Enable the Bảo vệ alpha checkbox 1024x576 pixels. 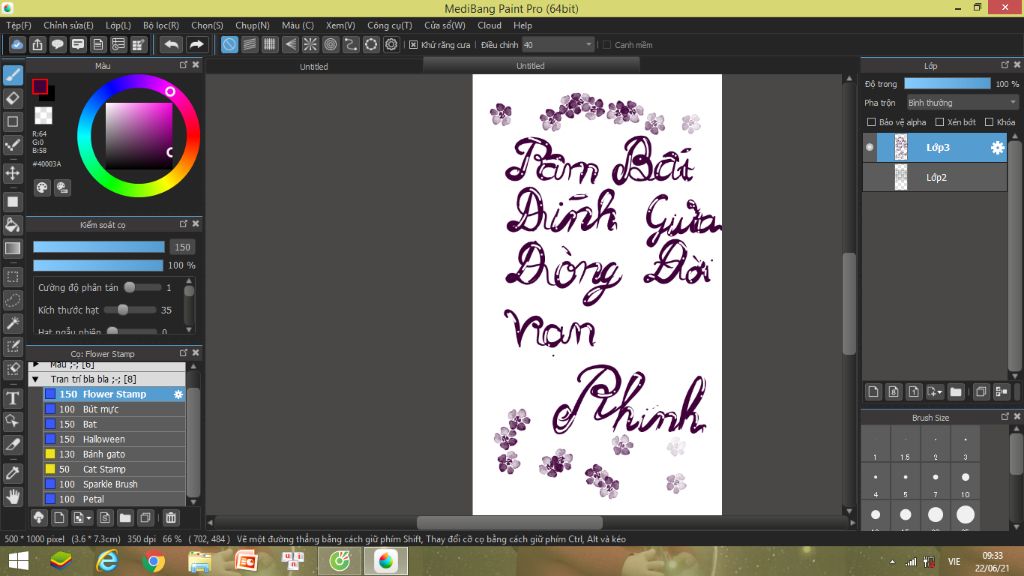tap(871, 122)
